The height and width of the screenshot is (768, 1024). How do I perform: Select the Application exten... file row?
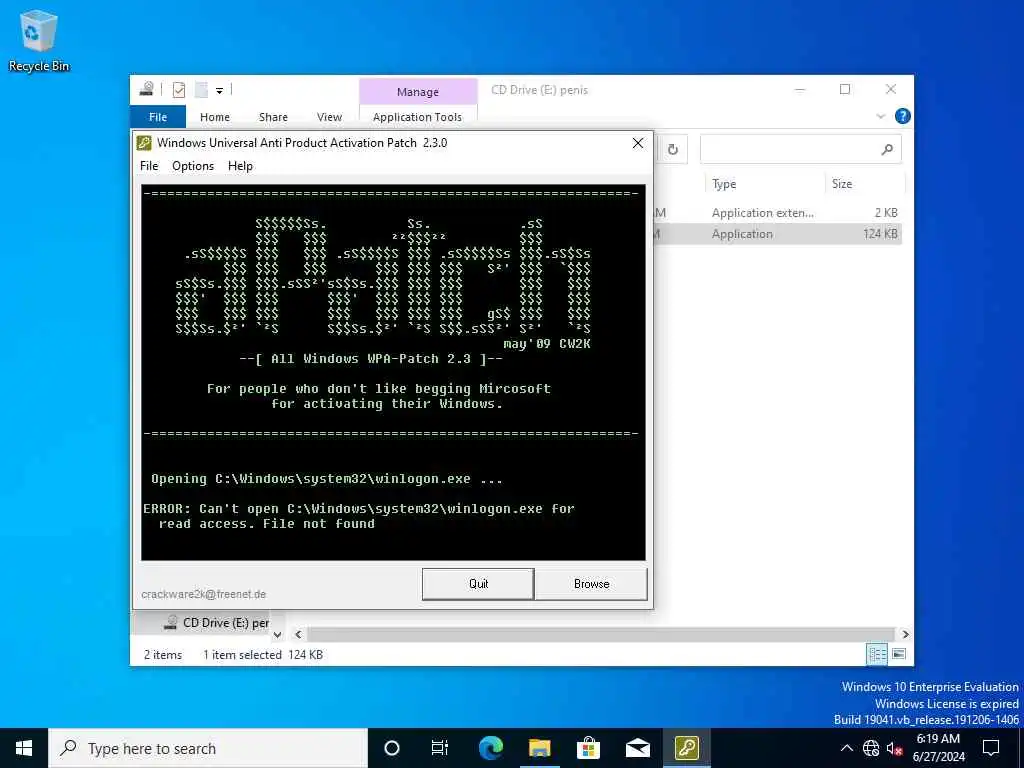(x=777, y=213)
